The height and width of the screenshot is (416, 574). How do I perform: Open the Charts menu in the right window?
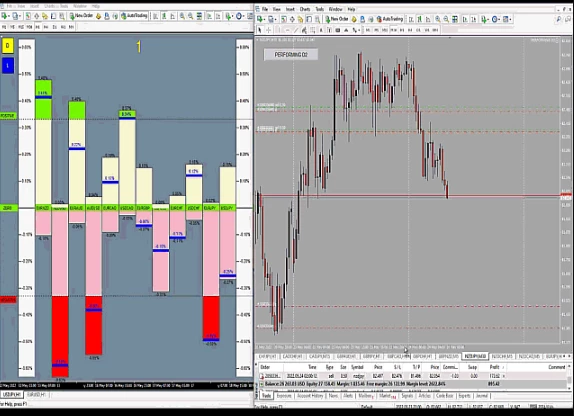(305, 9)
